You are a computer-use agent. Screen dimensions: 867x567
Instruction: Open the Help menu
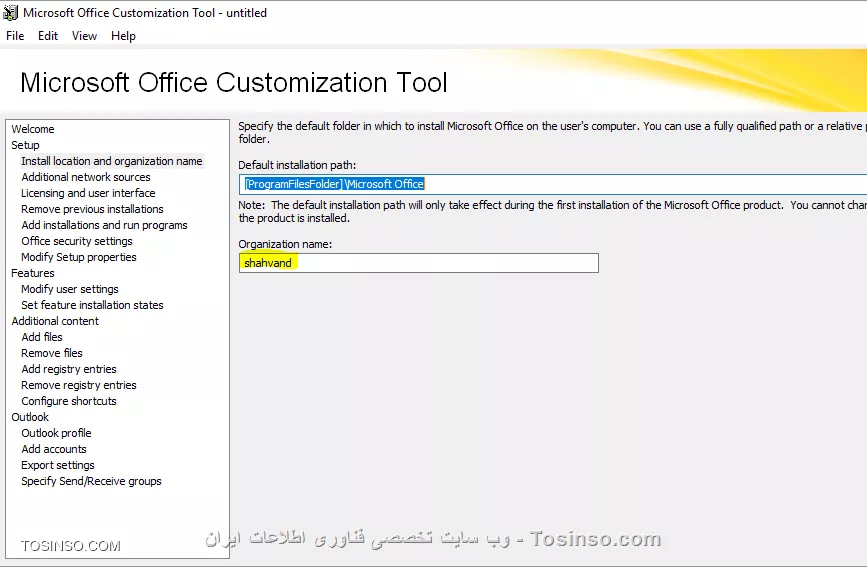click(x=123, y=36)
